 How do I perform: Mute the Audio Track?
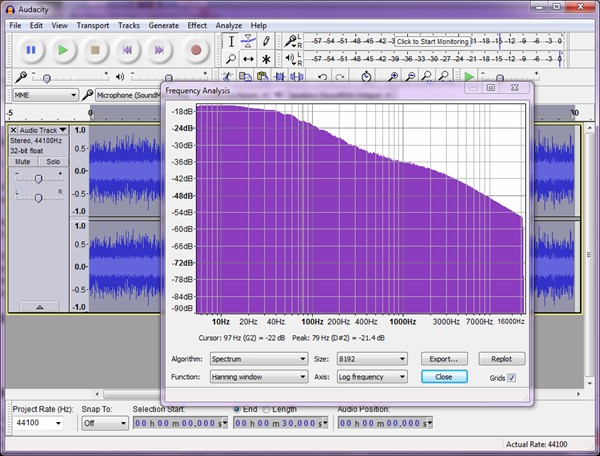coord(23,161)
